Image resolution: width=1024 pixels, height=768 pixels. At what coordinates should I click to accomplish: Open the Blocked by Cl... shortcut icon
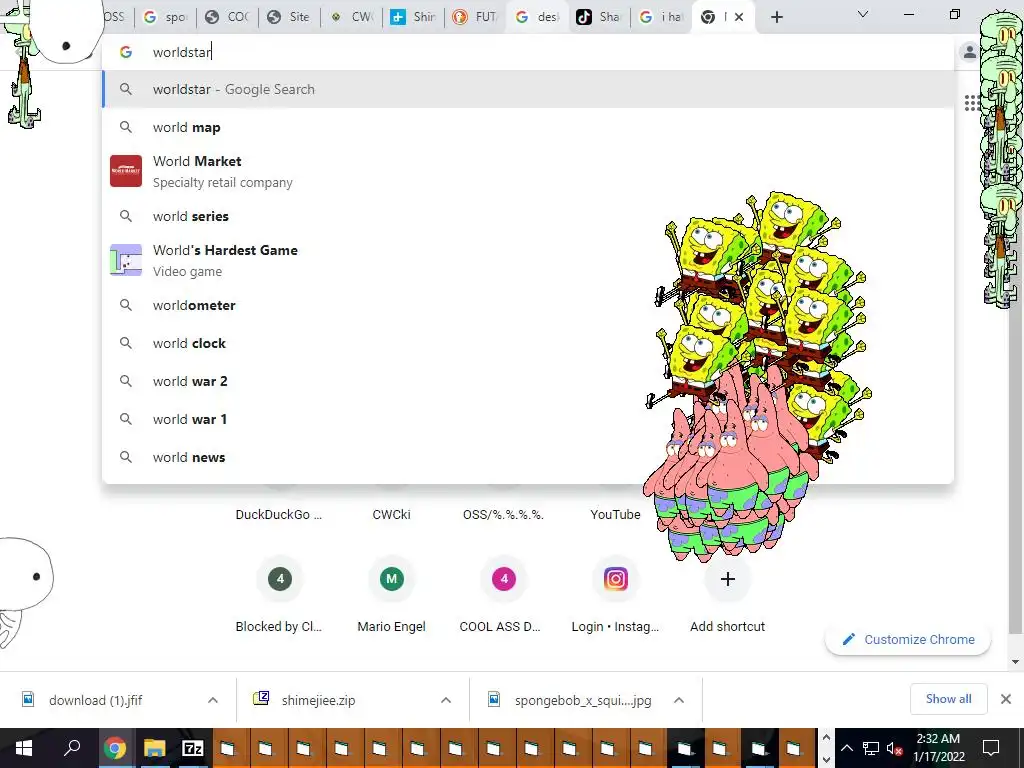(280, 579)
